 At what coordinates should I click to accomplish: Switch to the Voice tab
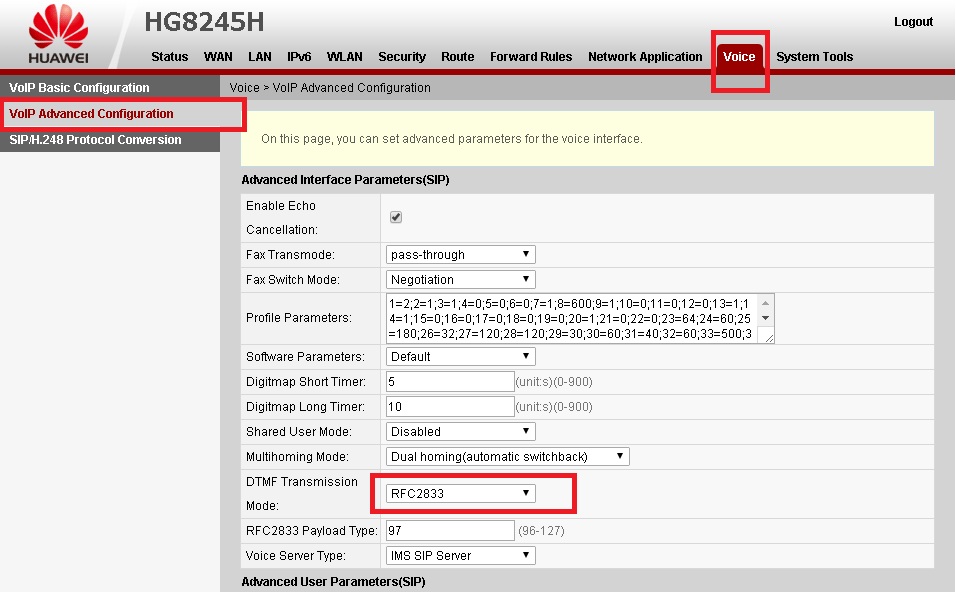(739, 57)
